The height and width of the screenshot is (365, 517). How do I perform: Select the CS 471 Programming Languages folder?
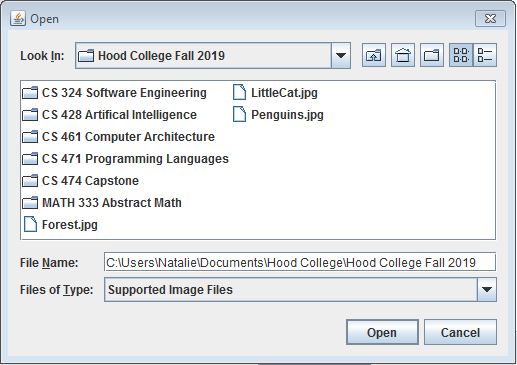click(125, 159)
